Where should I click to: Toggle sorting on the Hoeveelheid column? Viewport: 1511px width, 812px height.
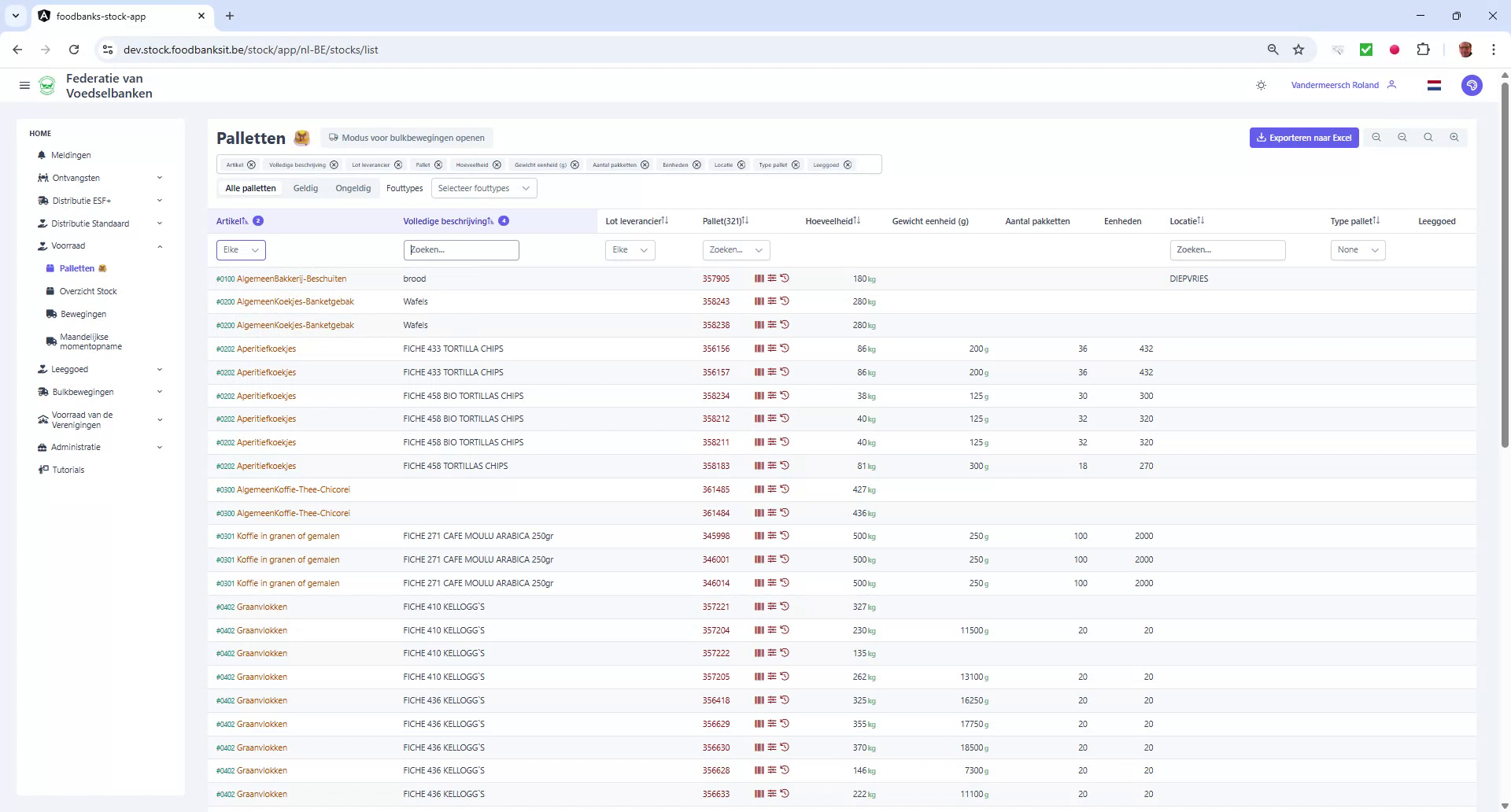tap(858, 221)
